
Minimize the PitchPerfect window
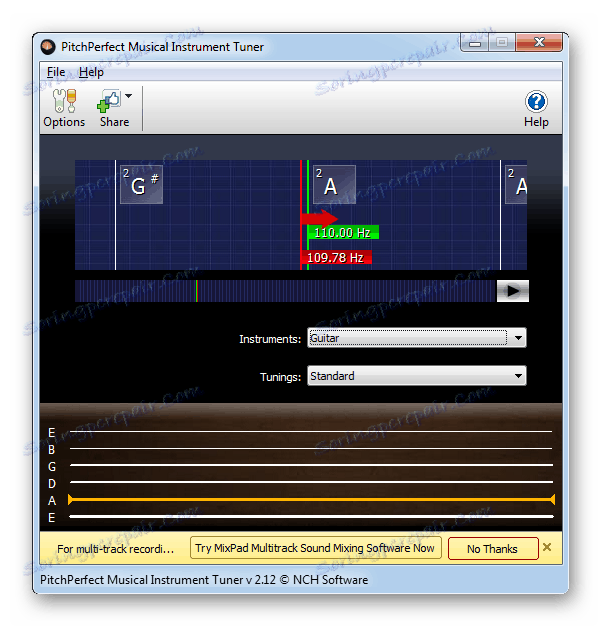click(474, 42)
